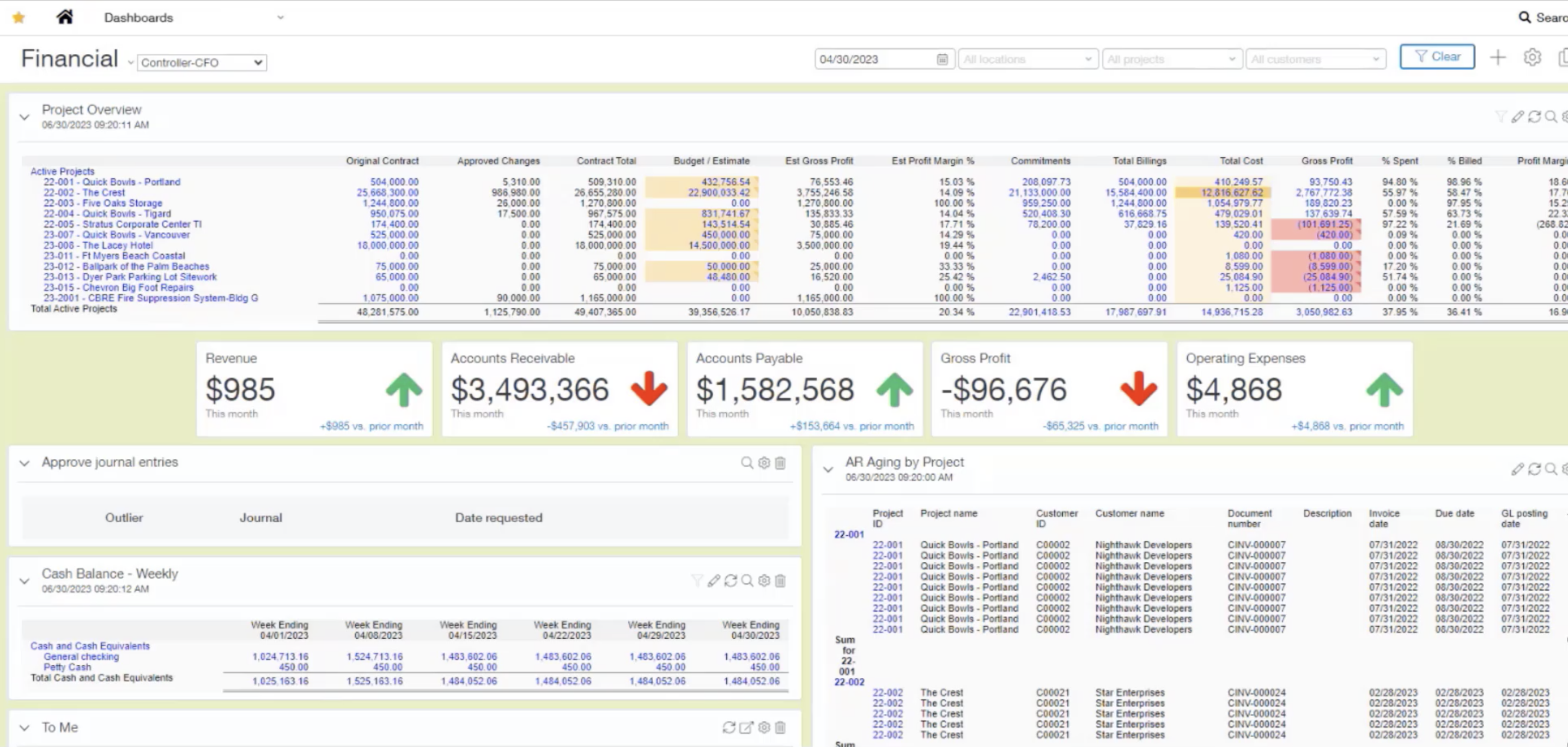The width and height of the screenshot is (1568, 747).
Task: Open the Controller-CFO dashboard dropdown
Action: pos(202,63)
